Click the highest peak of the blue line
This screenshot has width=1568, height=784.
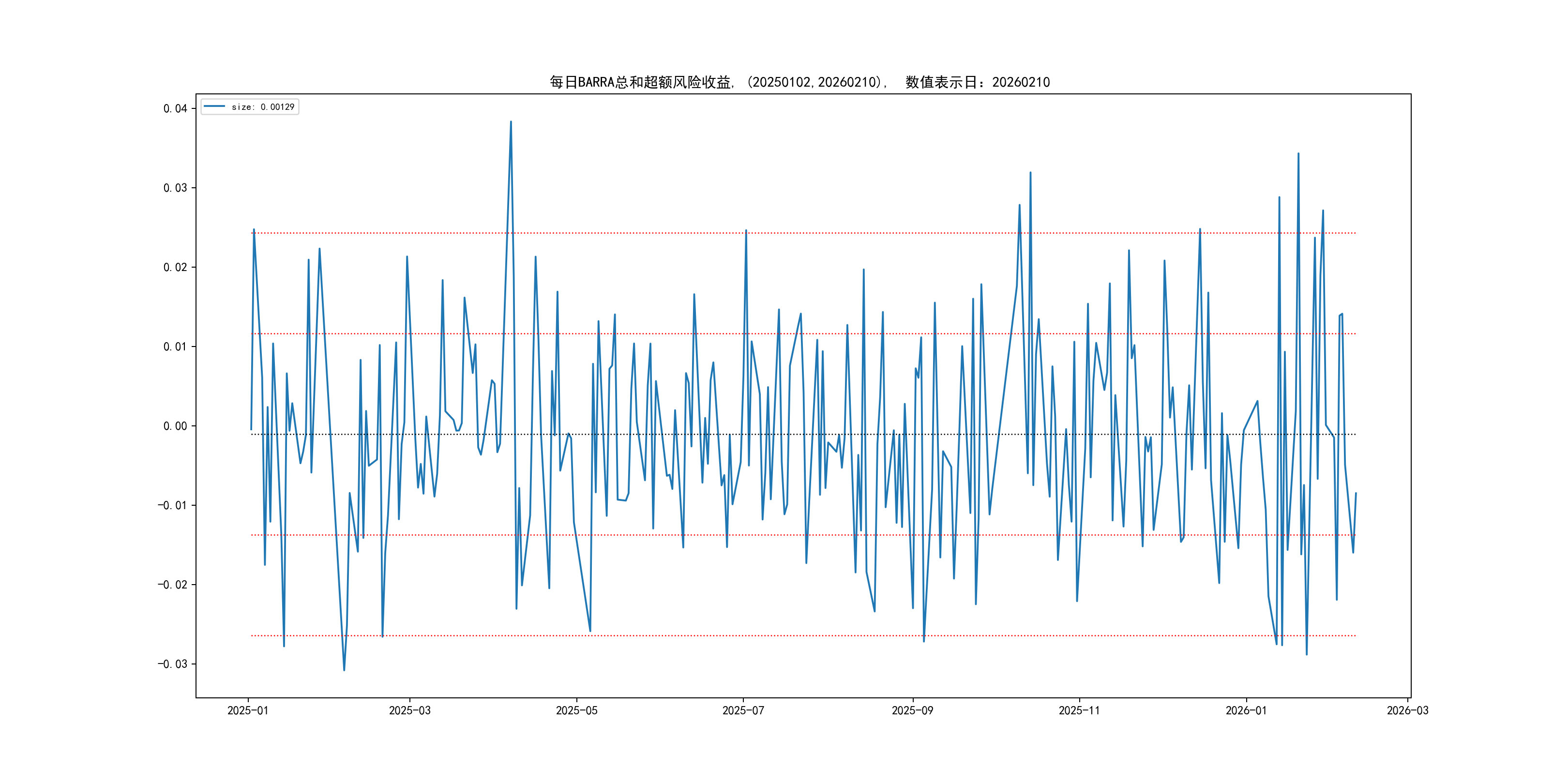point(511,122)
